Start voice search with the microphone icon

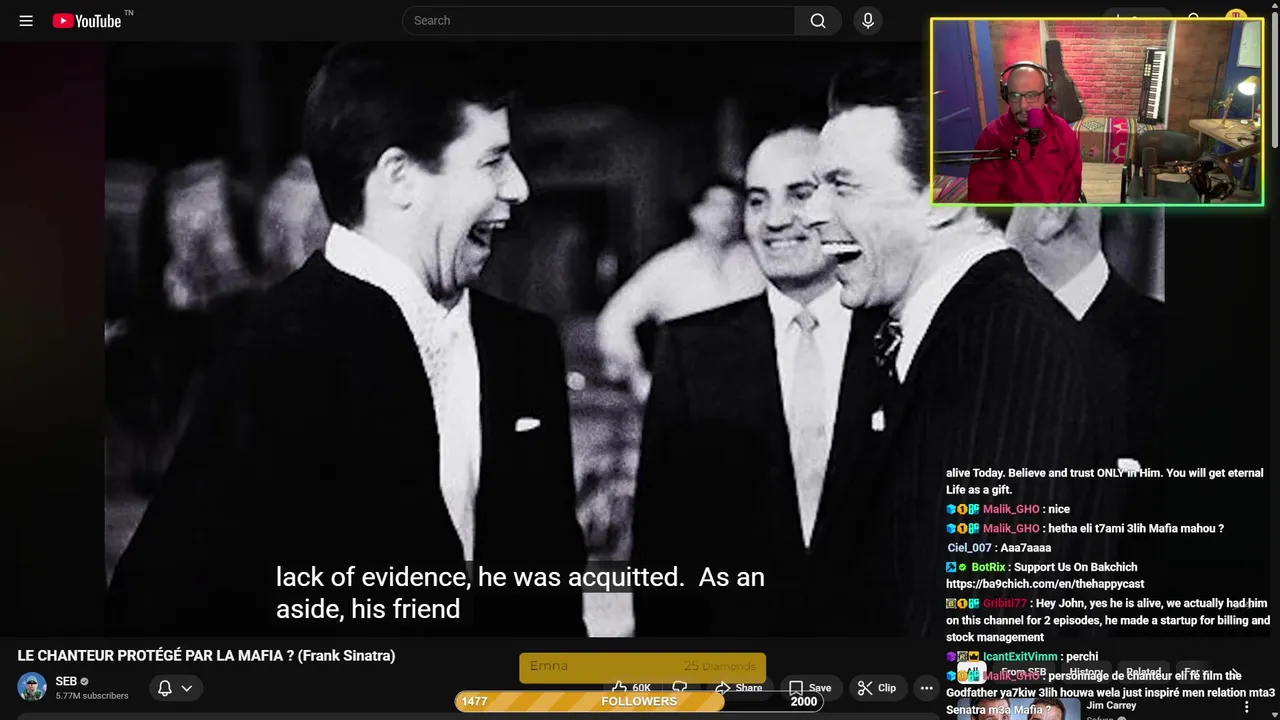point(867,21)
